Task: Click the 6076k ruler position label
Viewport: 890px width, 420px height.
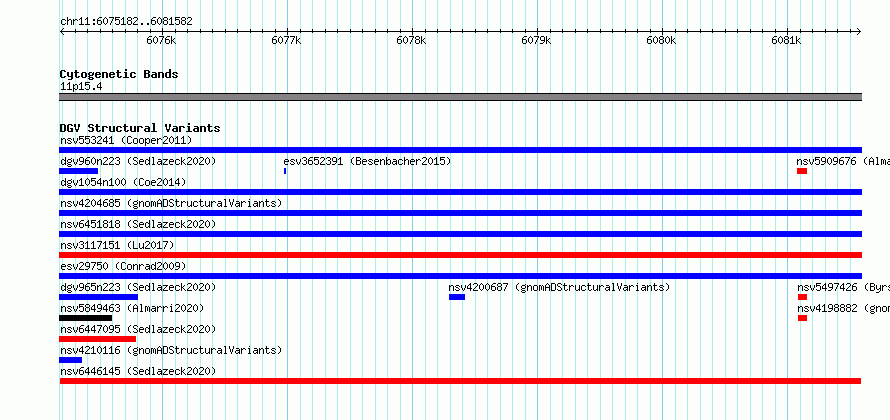Action: pos(161,40)
